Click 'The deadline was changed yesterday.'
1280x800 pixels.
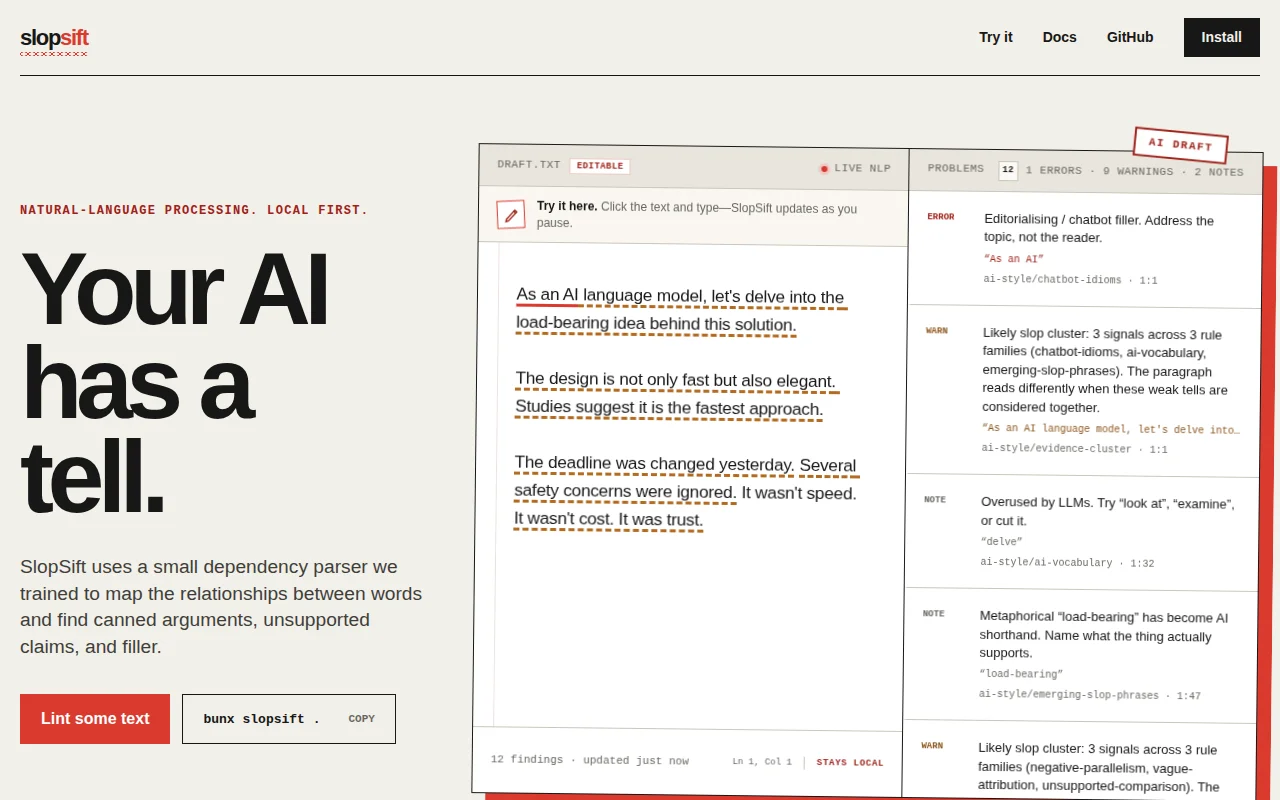[x=654, y=464]
